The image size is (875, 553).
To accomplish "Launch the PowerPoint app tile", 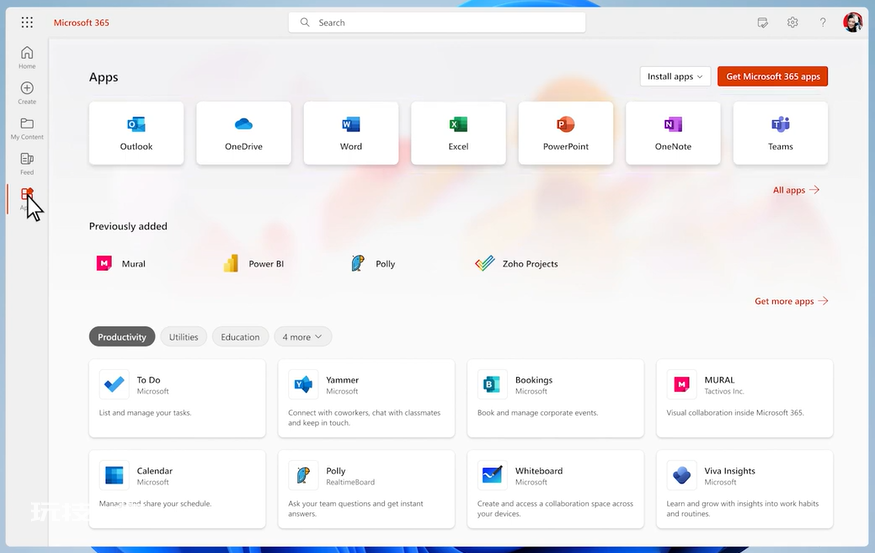I will pyautogui.click(x=566, y=133).
